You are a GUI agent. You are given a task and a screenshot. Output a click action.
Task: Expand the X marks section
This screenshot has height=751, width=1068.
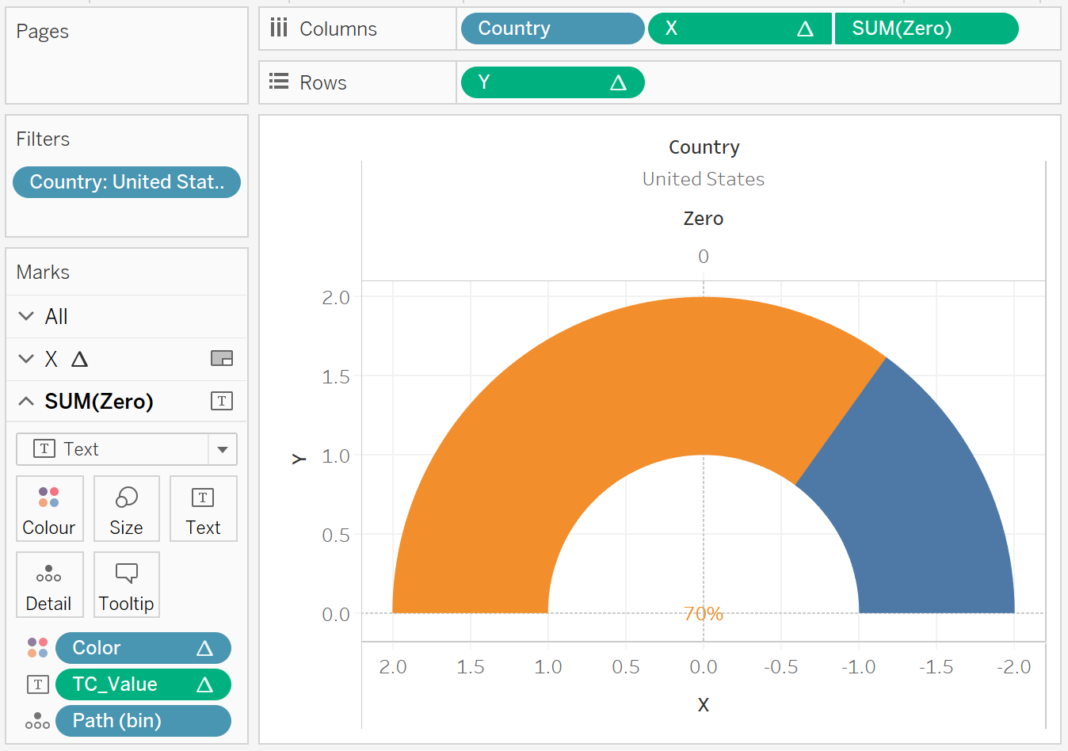click(x=26, y=358)
